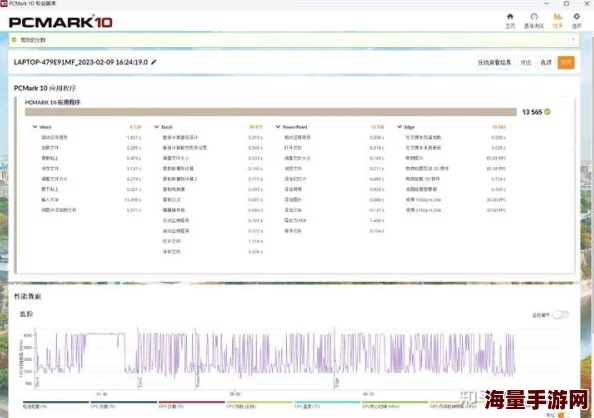
Task: Toggle the monitoring details switch
Action: coord(560,315)
